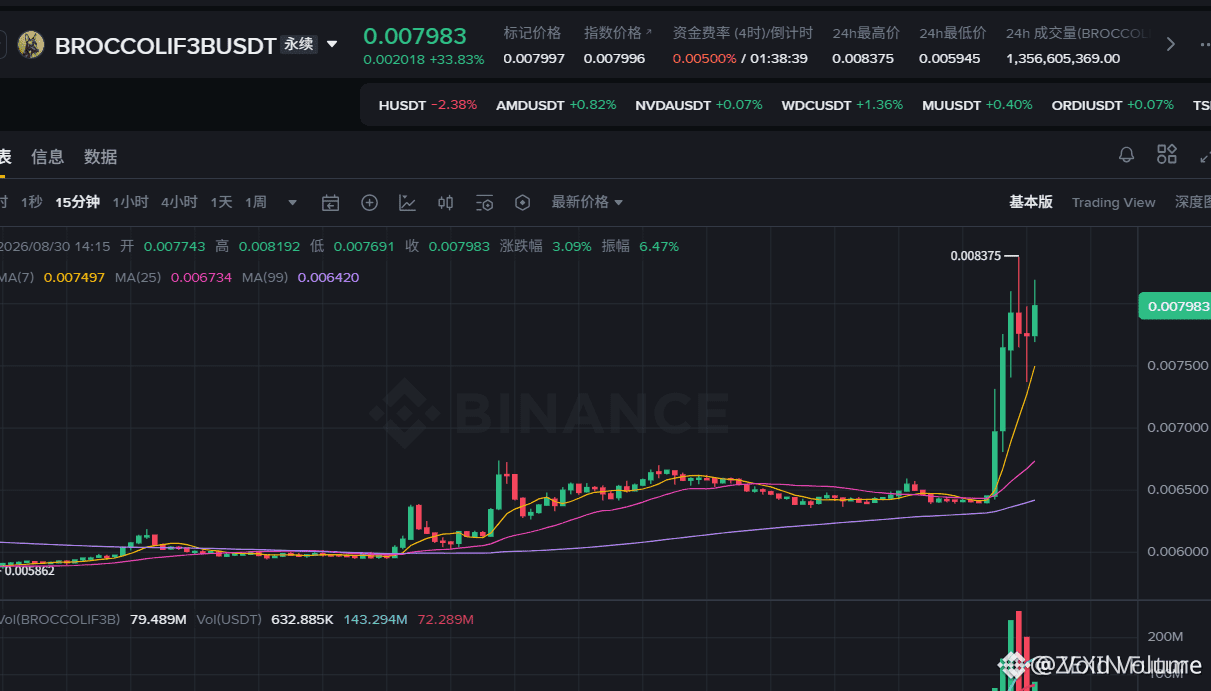Switch to the 数据 tab

tap(101, 157)
